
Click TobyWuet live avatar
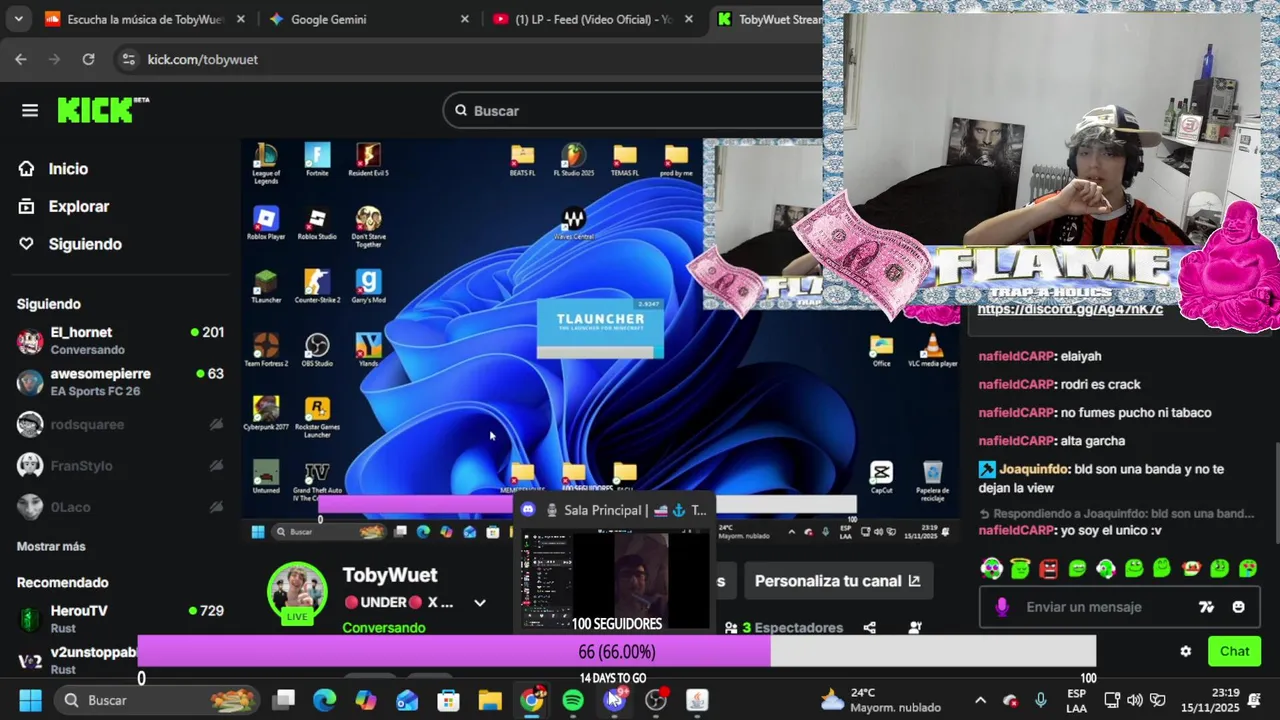pos(297,592)
